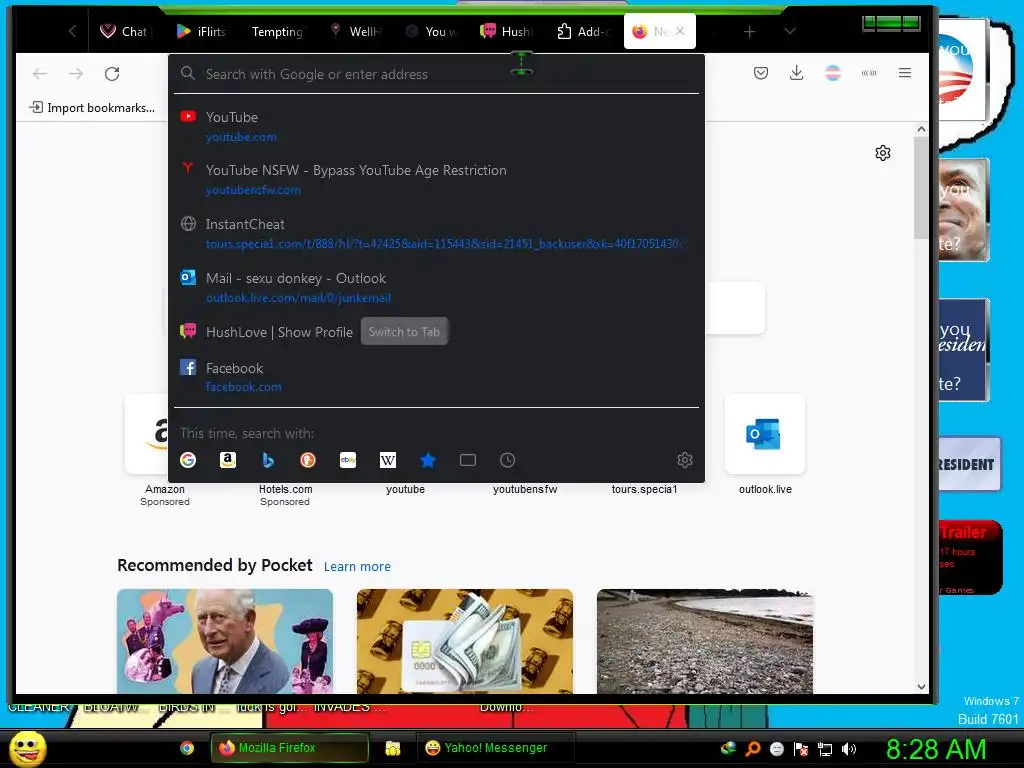This screenshot has width=1024, height=768.
Task: Search this time with eBay icon
Action: pos(348,460)
